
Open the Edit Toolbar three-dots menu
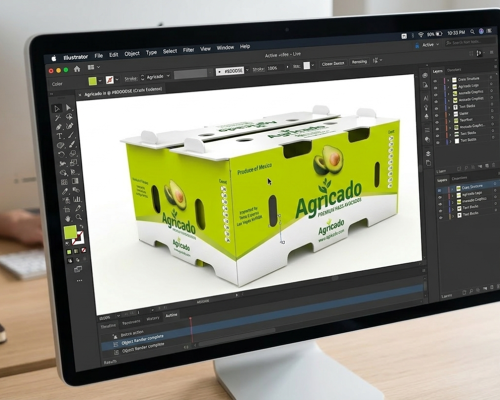(x=80, y=281)
